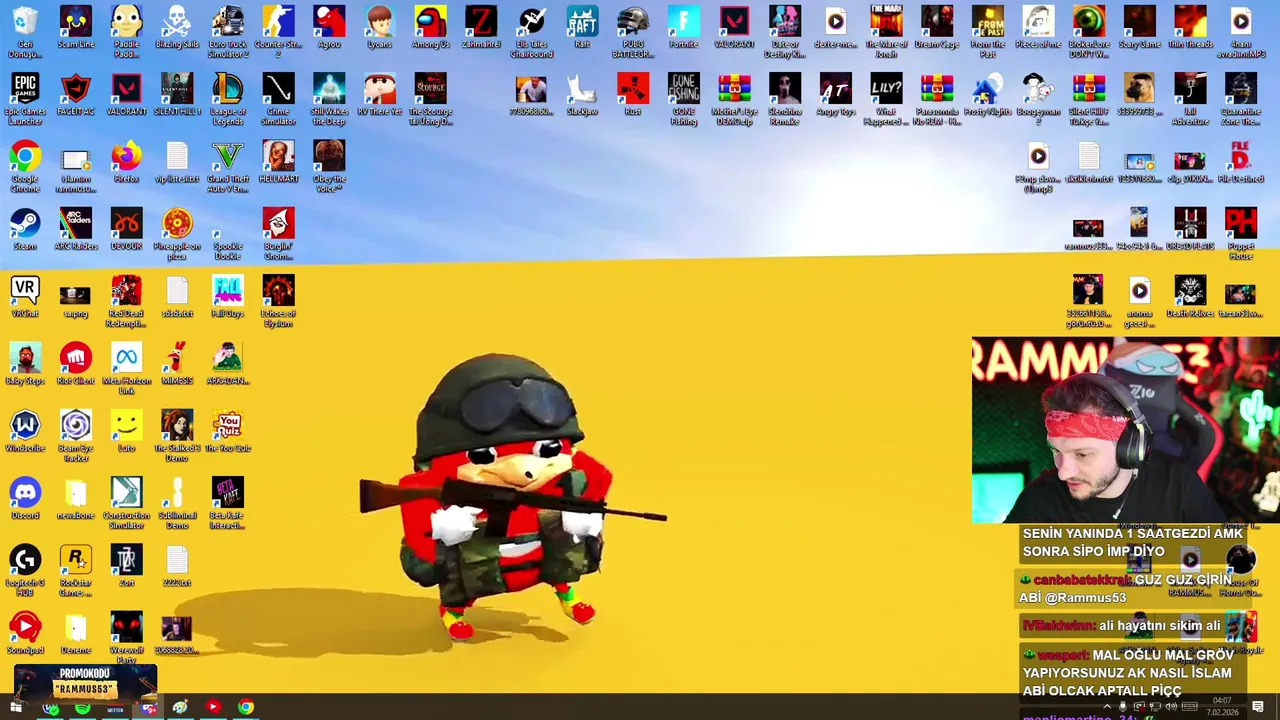
Task: Open File Destined shortcut
Action: pyautogui.click(x=1241, y=162)
